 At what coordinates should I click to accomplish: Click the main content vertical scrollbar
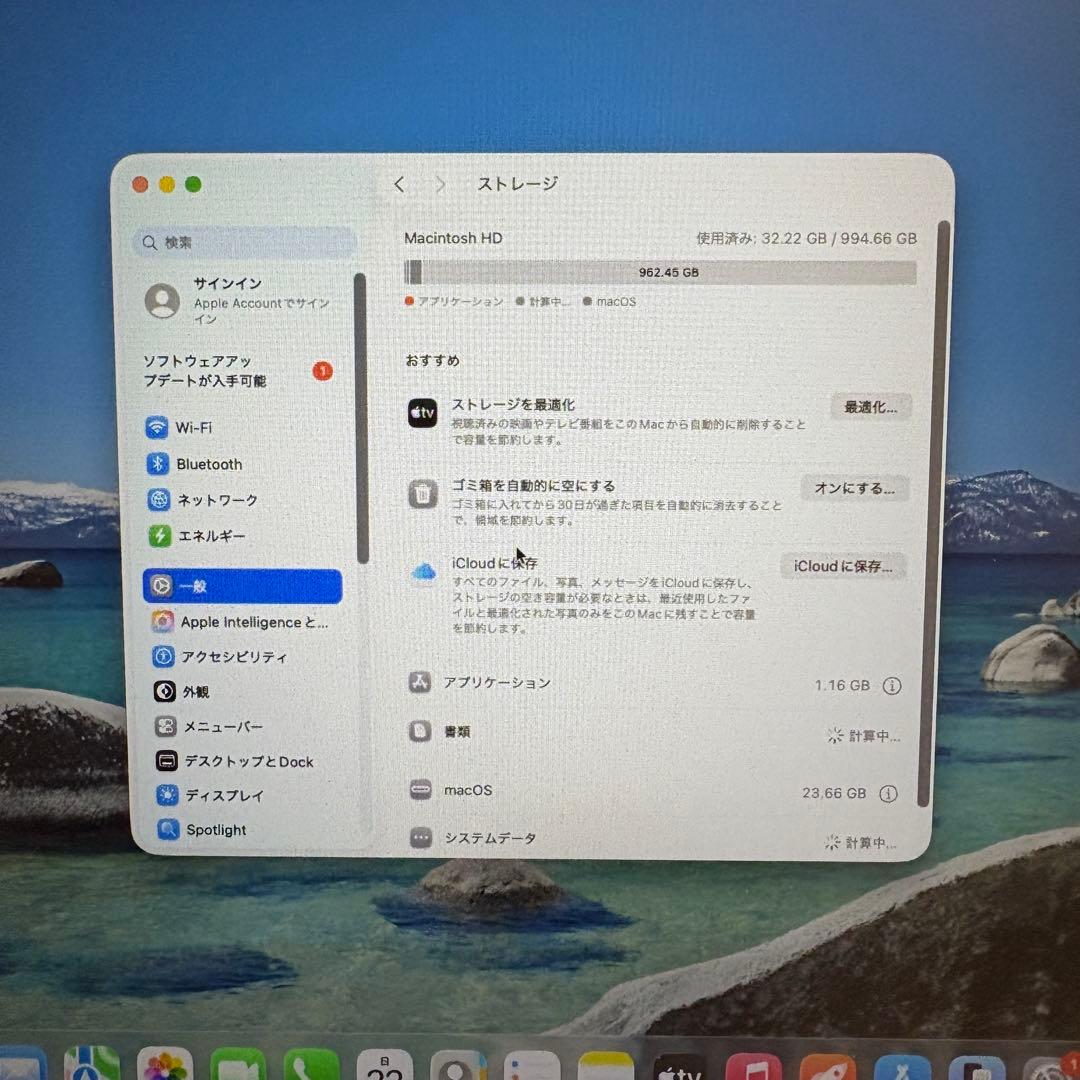pos(935,513)
